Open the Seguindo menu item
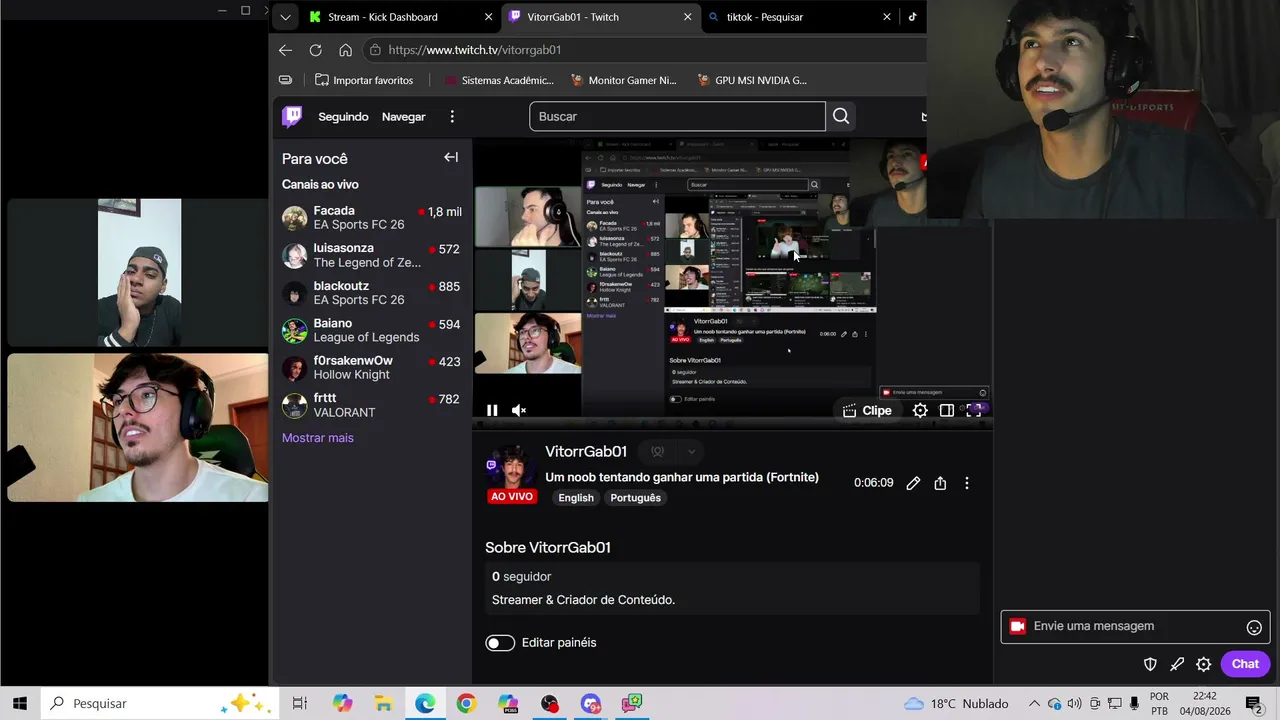This screenshot has width=1280, height=720. 343,117
